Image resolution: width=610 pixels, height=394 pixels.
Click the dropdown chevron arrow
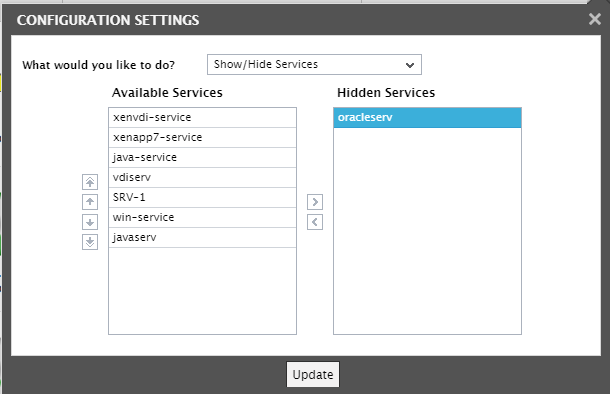click(x=410, y=65)
